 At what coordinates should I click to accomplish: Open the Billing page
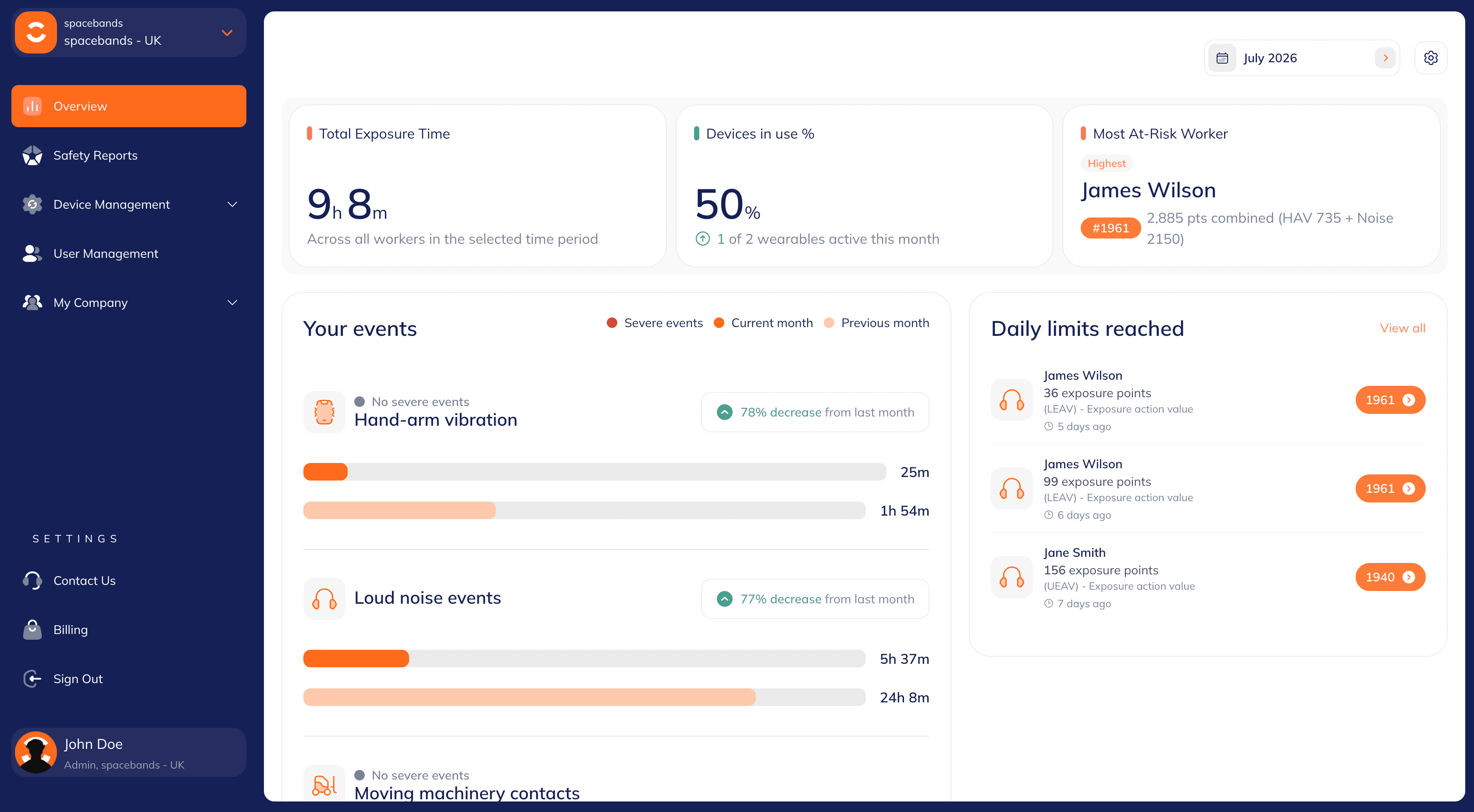pyautogui.click(x=129, y=630)
